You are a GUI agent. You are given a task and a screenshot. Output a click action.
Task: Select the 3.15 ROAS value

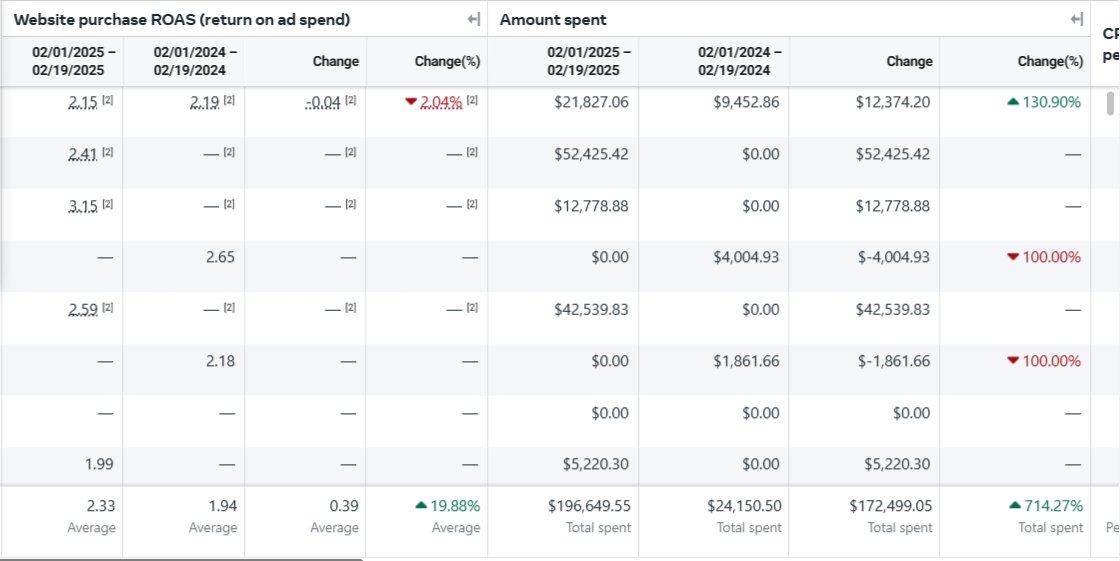(83, 207)
